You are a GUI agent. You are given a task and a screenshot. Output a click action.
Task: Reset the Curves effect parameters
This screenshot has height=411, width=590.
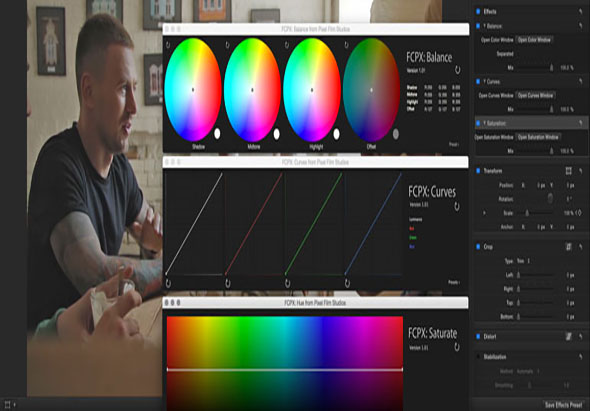coord(581,81)
